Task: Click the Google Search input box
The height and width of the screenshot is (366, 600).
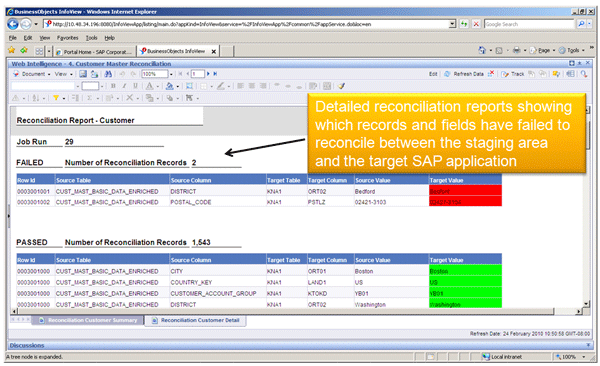Action: 529,24
